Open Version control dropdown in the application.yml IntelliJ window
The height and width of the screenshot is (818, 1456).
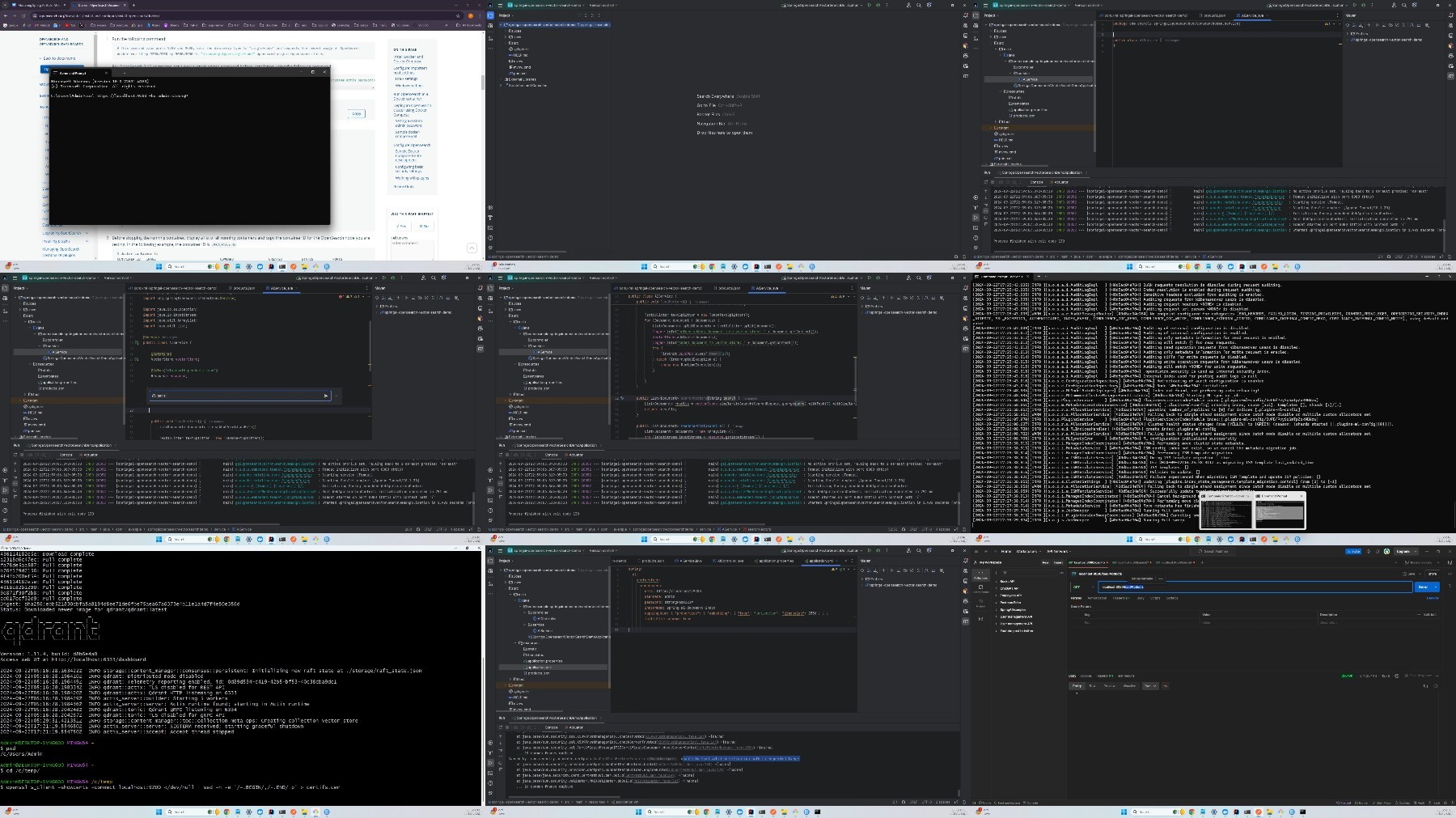(x=603, y=550)
